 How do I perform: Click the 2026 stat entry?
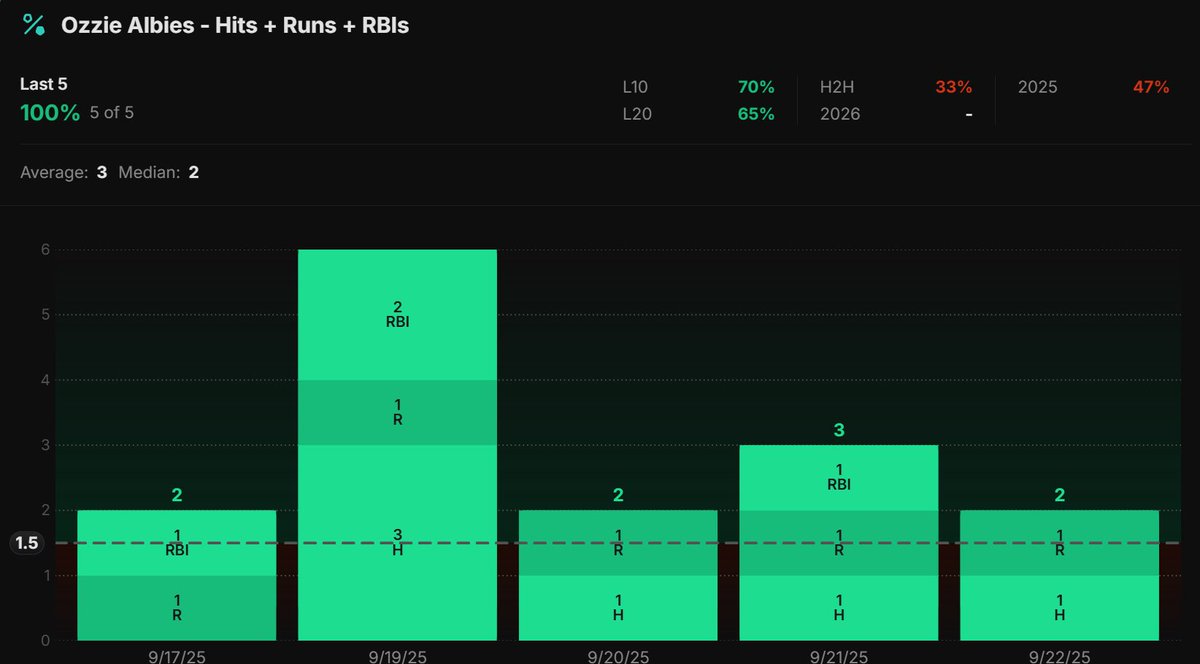point(840,114)
